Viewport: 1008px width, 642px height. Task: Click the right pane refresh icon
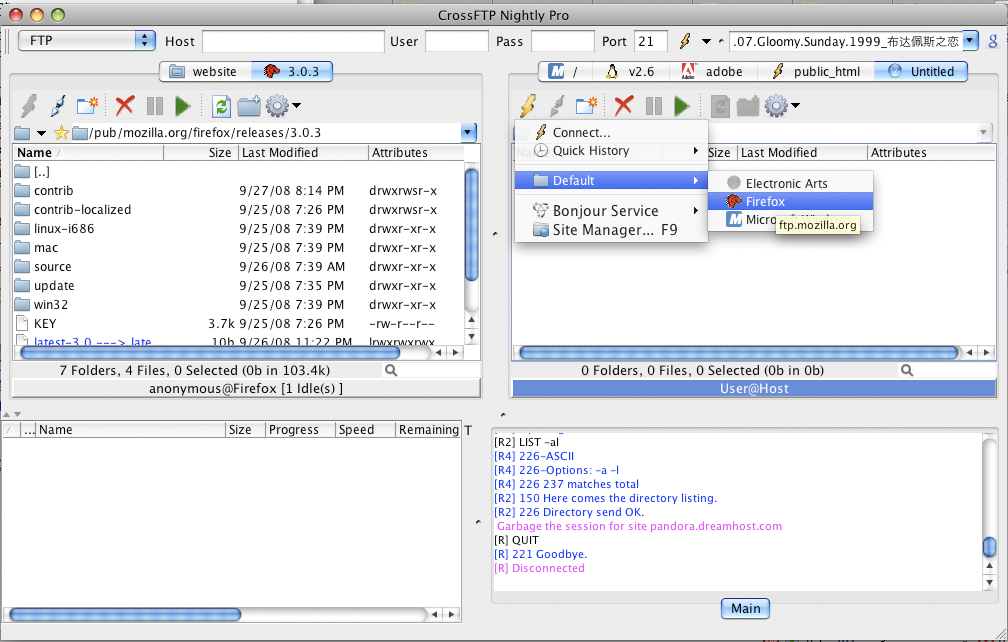click(720, 106)
